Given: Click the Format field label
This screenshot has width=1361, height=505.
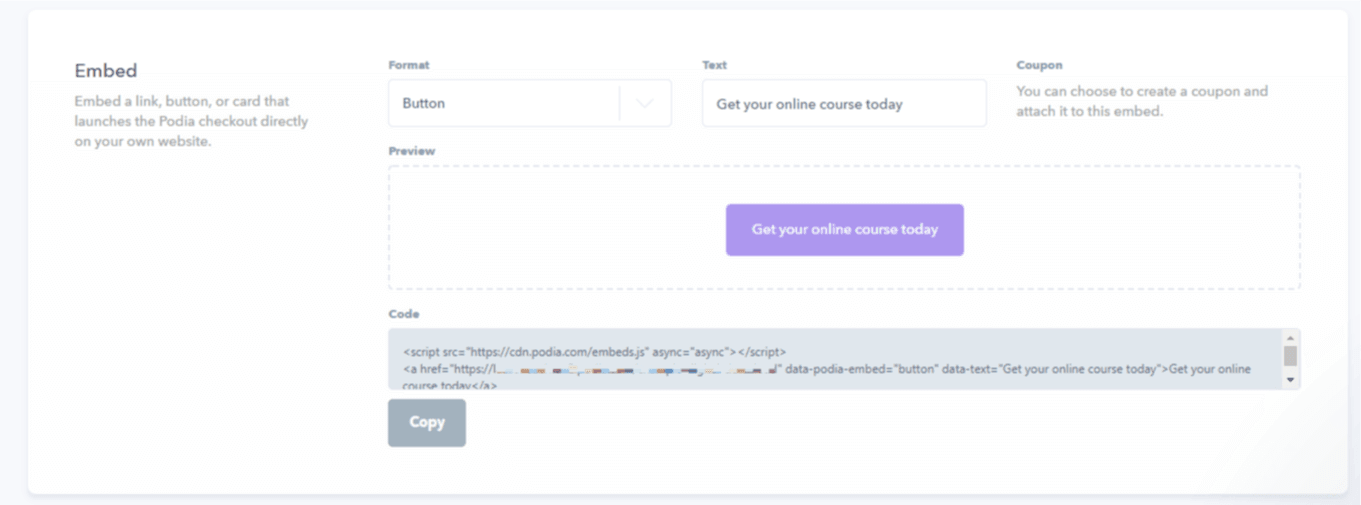Looking at the screenshot, I should [408, 65].
